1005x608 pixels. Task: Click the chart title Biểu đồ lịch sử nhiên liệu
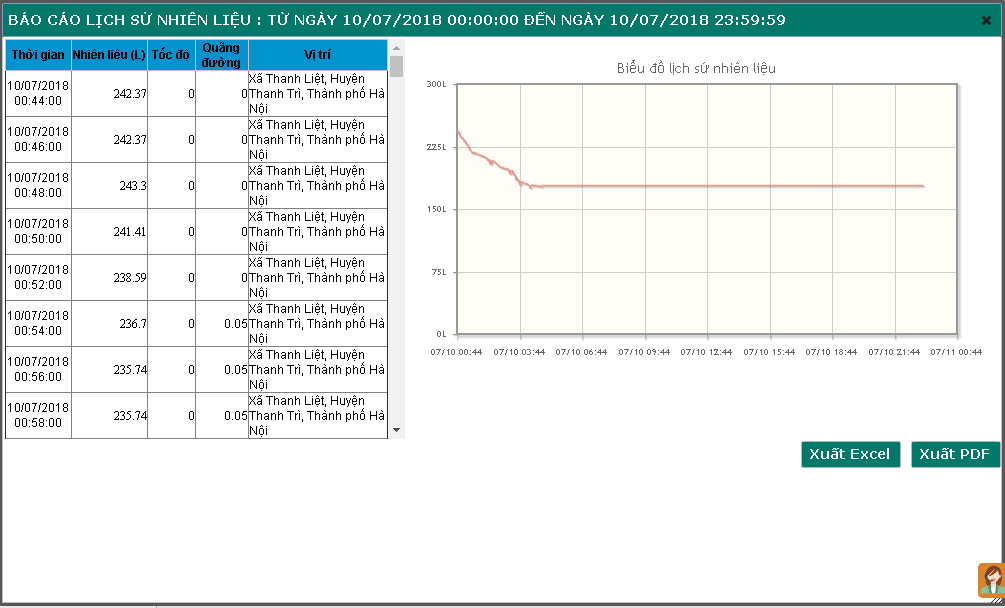(x=696, y=69)
